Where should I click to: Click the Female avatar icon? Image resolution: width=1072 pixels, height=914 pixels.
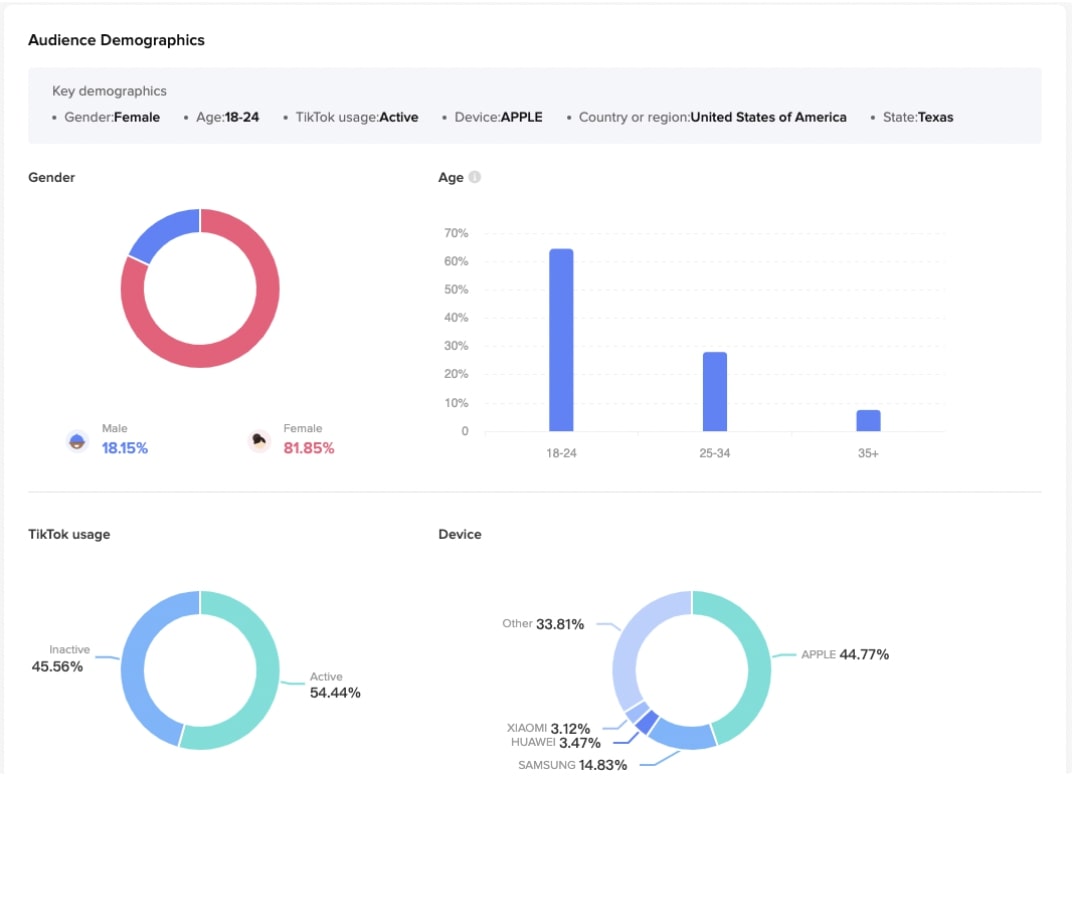[259, 441]
